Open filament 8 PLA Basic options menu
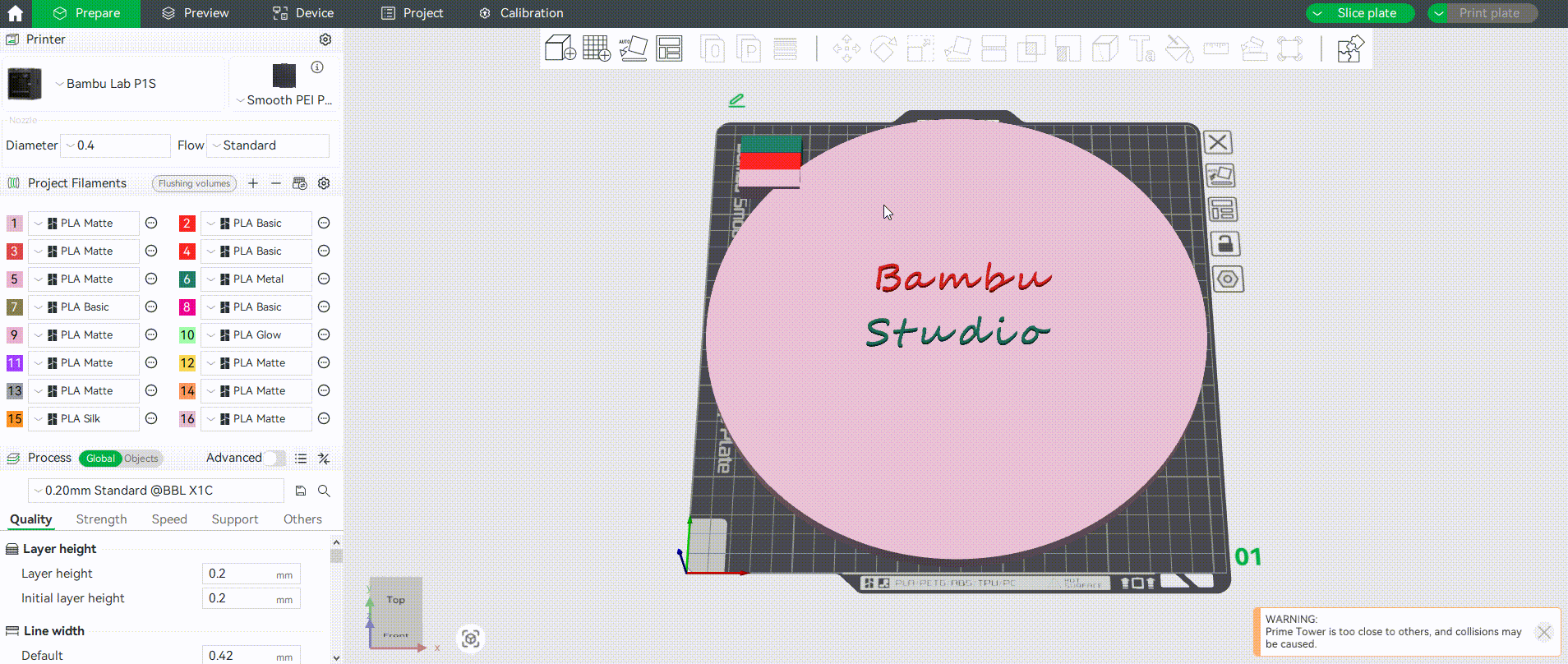1568x664 pixels. click(324, 307)
